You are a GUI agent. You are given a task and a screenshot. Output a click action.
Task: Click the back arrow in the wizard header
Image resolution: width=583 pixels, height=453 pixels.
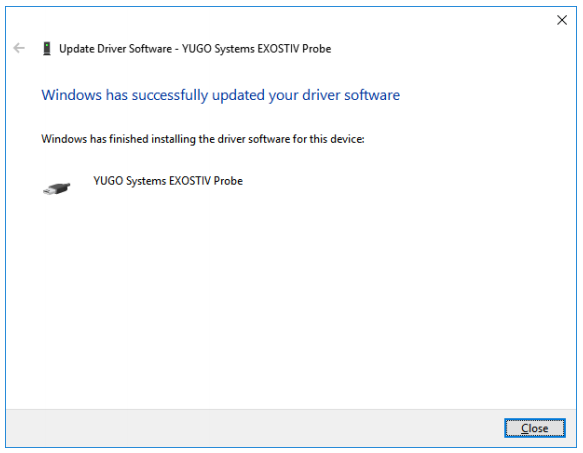click(19, 48)
